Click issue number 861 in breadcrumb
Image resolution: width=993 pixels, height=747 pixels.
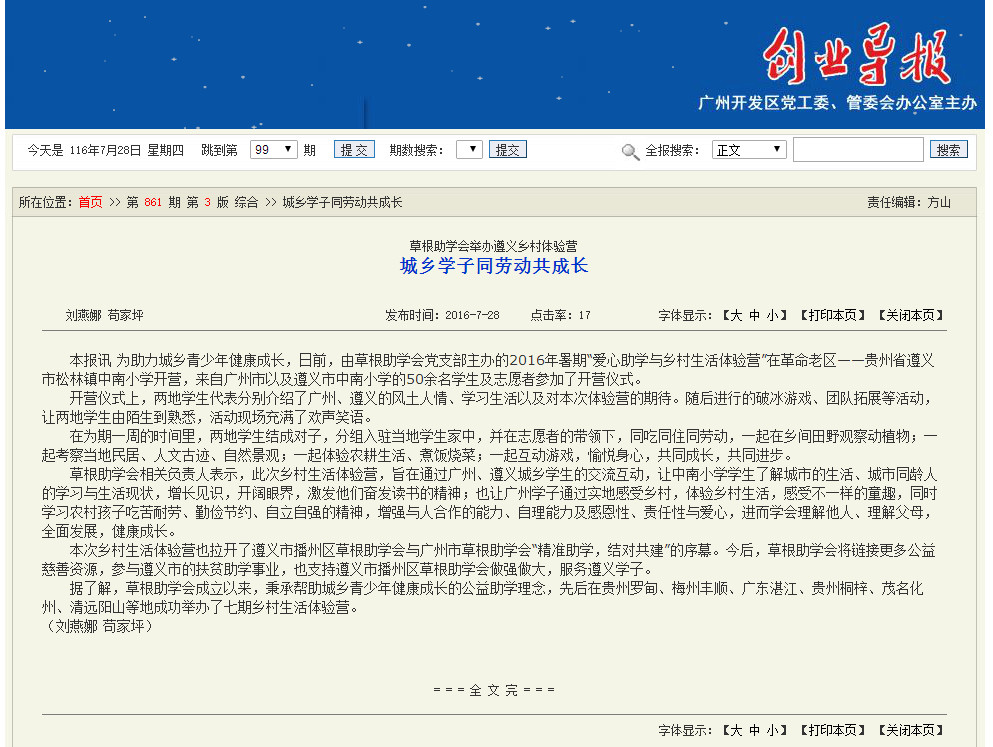(x=153, y=202)
